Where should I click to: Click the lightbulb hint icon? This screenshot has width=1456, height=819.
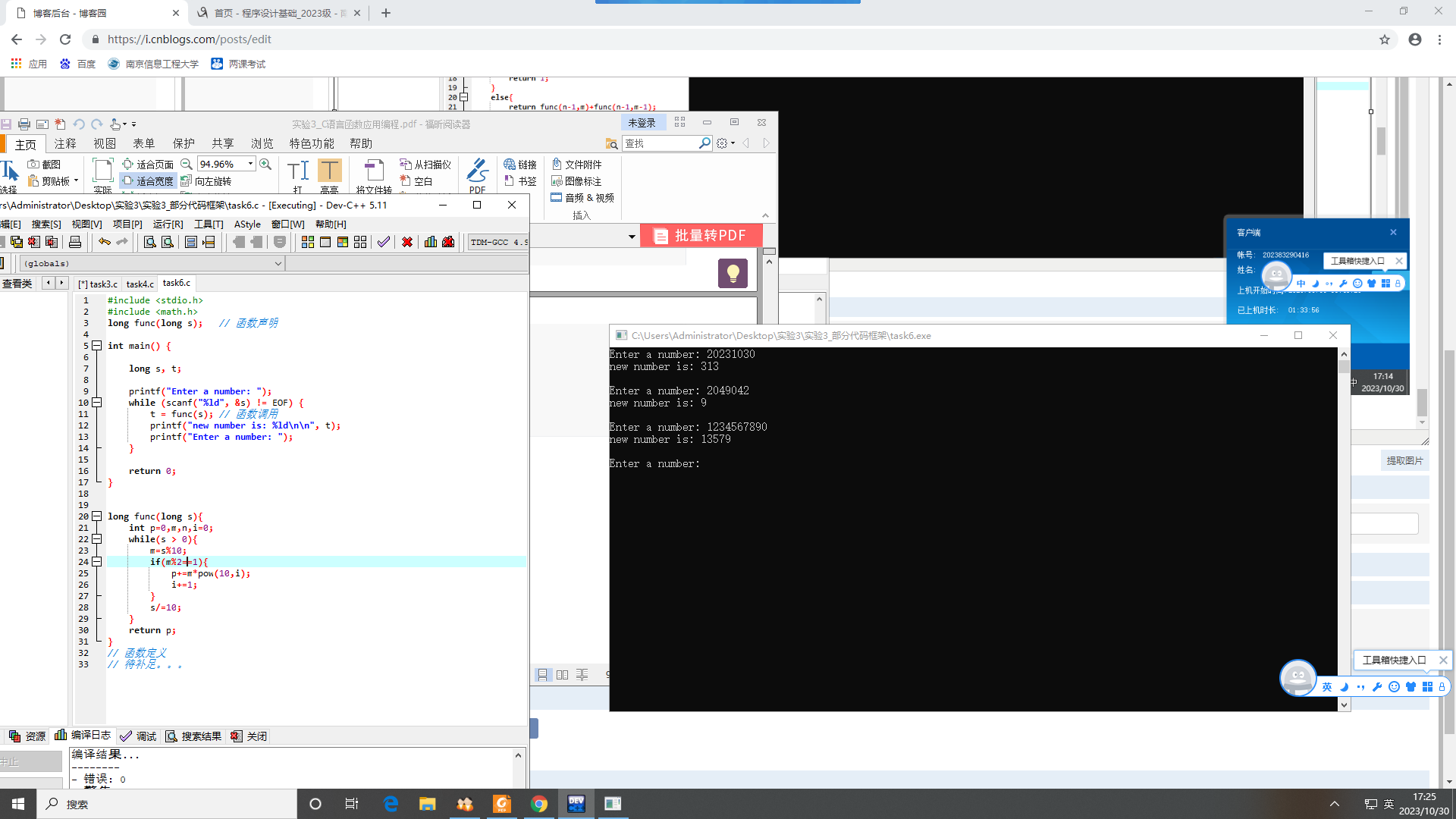[733, 273]
